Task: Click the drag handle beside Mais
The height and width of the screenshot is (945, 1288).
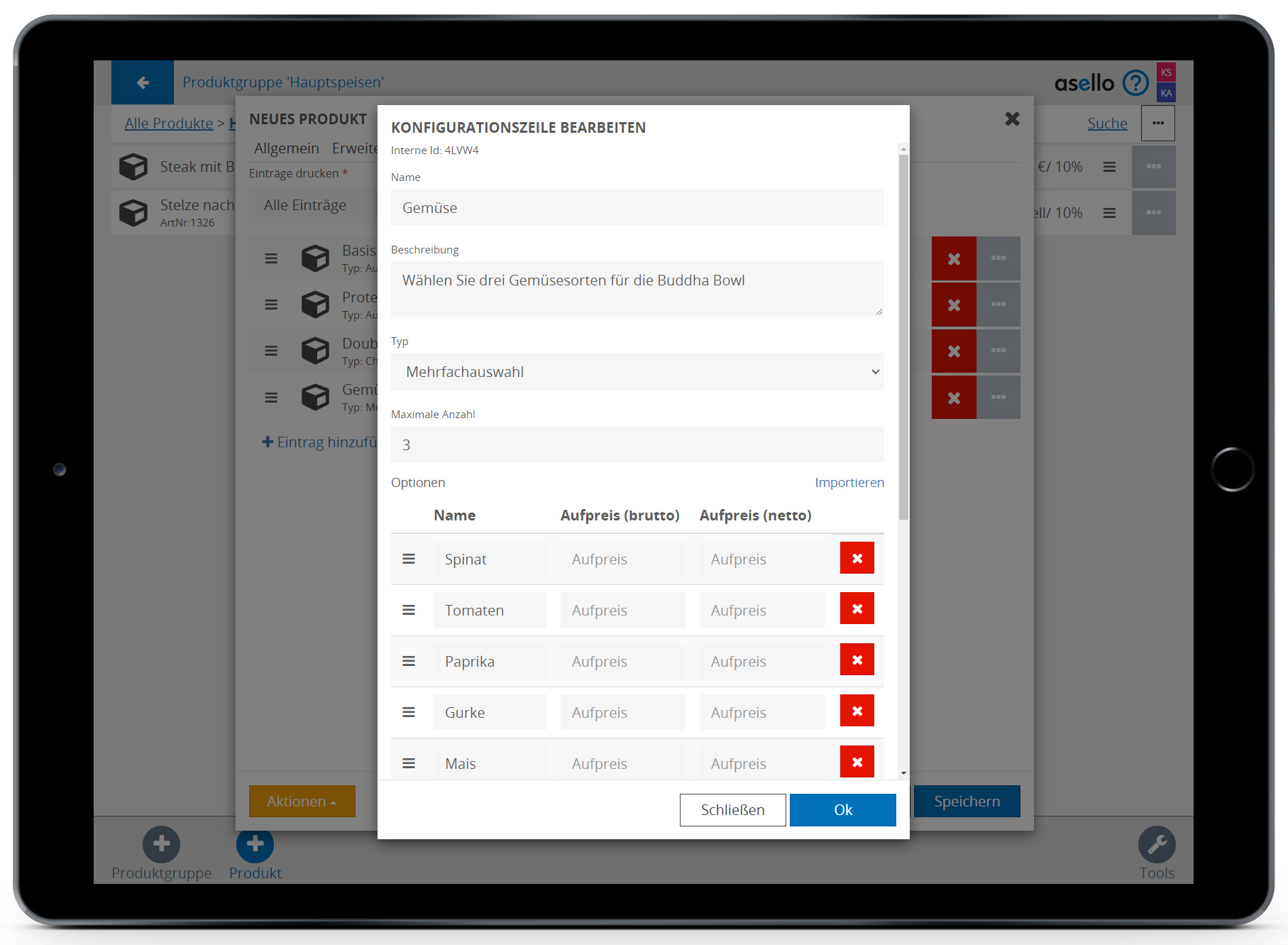Action: click(x=409, y=763)
